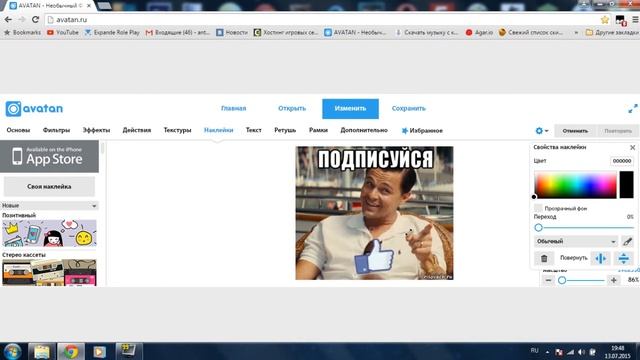The image size is (640, 360).
Task: Show hidden tray icons arrow
Action: tap(547, 352)
